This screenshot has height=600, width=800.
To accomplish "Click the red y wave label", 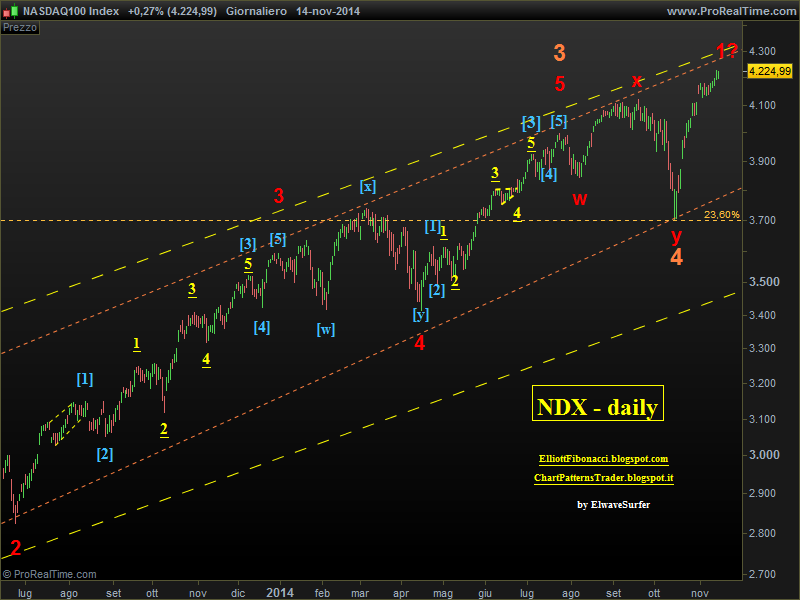I will pyautogui.click(x=676, y=236).
